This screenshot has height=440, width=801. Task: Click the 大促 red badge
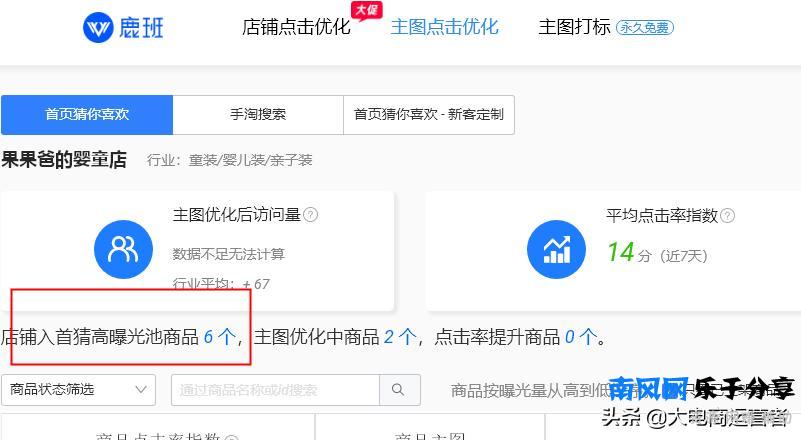(367, 11)
